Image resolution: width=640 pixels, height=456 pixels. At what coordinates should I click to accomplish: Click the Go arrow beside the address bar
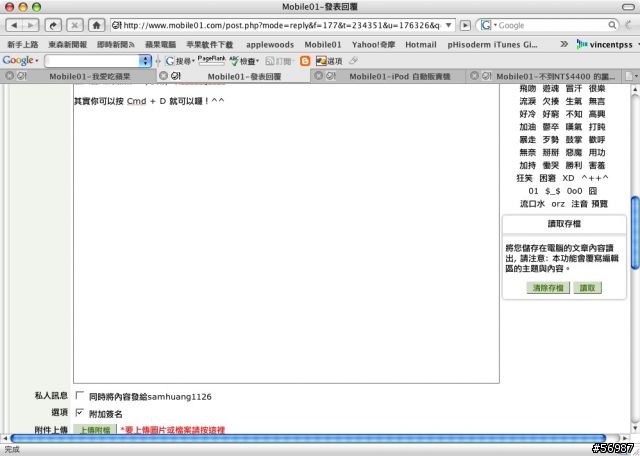(465, 25)
